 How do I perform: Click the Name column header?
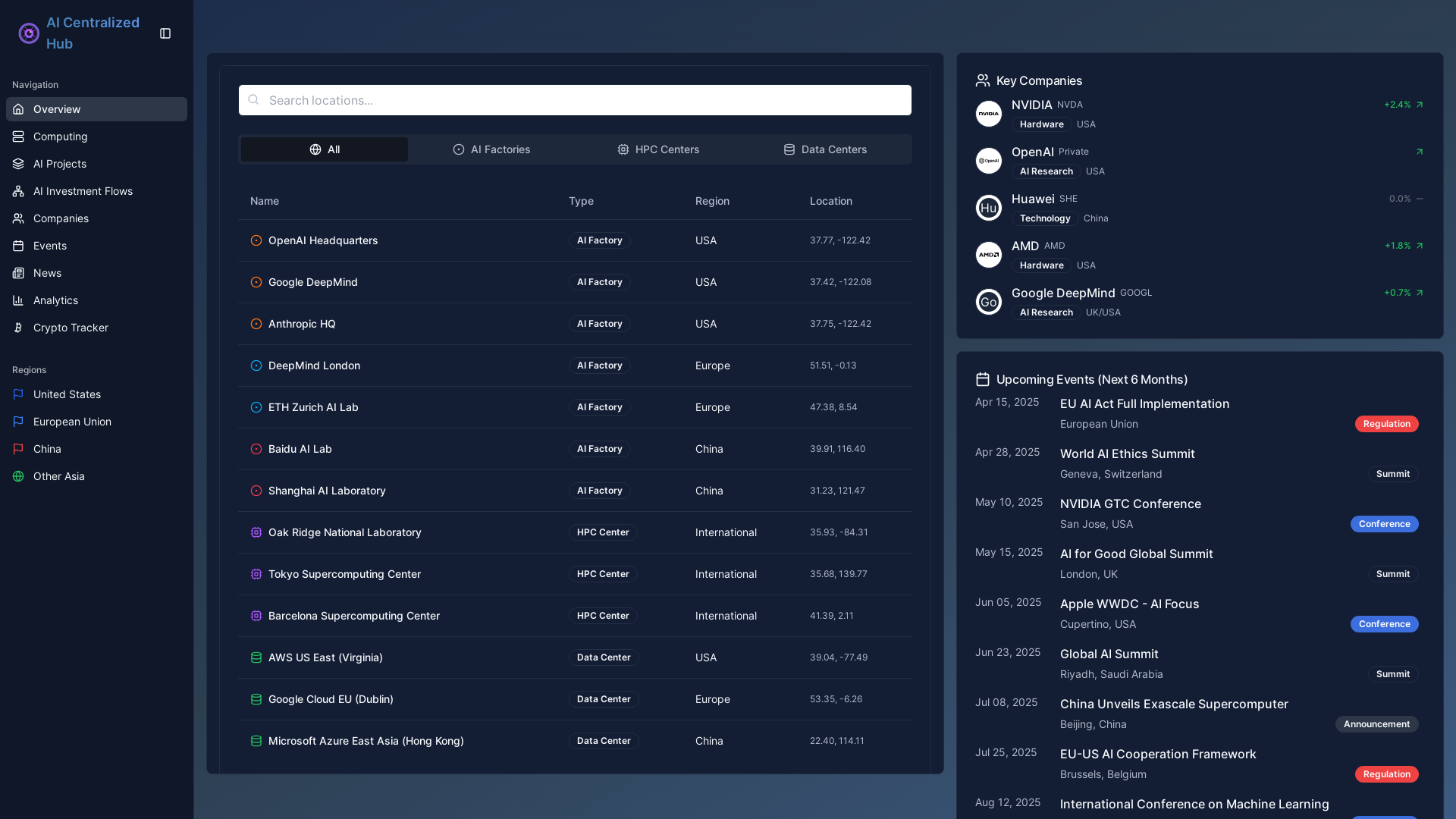pyautogui.click(x=265, y=201)
